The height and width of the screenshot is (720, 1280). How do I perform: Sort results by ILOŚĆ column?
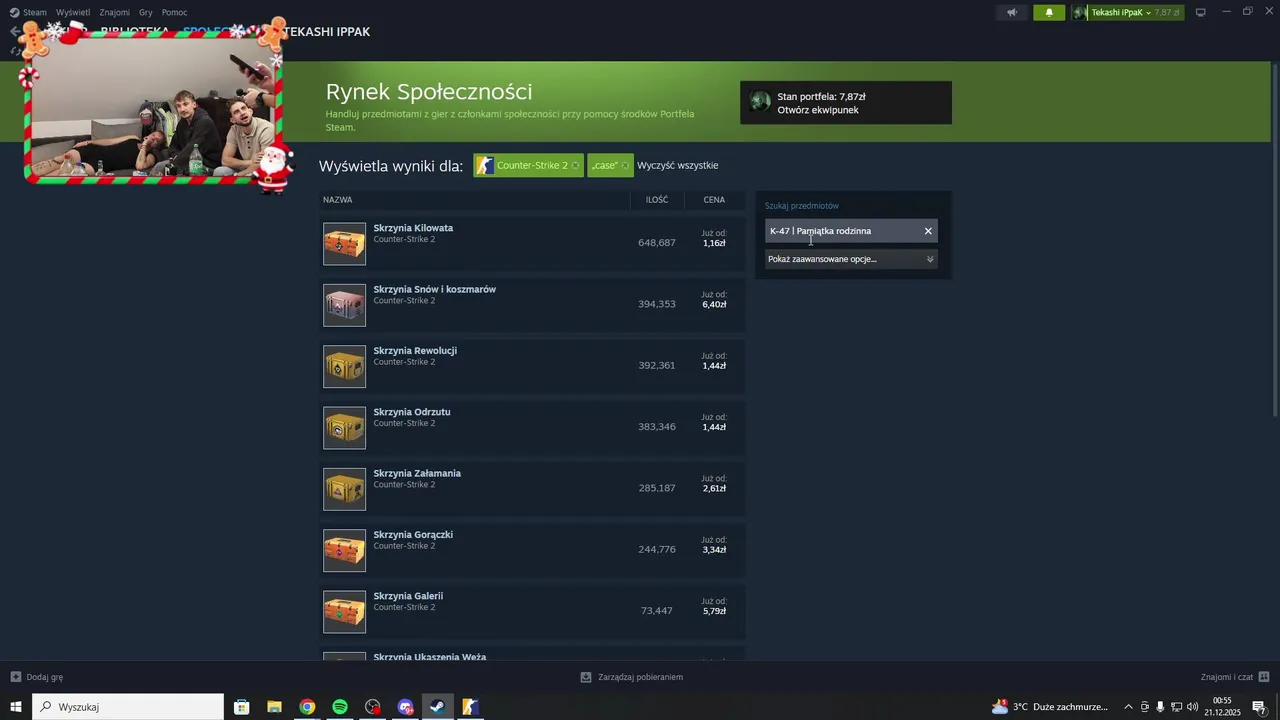click(x=657, y=200)
